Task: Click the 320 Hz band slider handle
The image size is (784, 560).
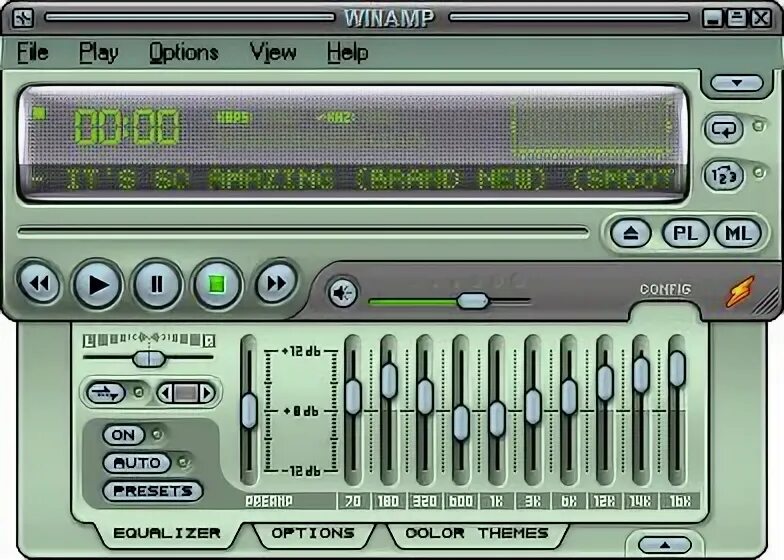Action: pyautogui.click(x=425, y=397)
